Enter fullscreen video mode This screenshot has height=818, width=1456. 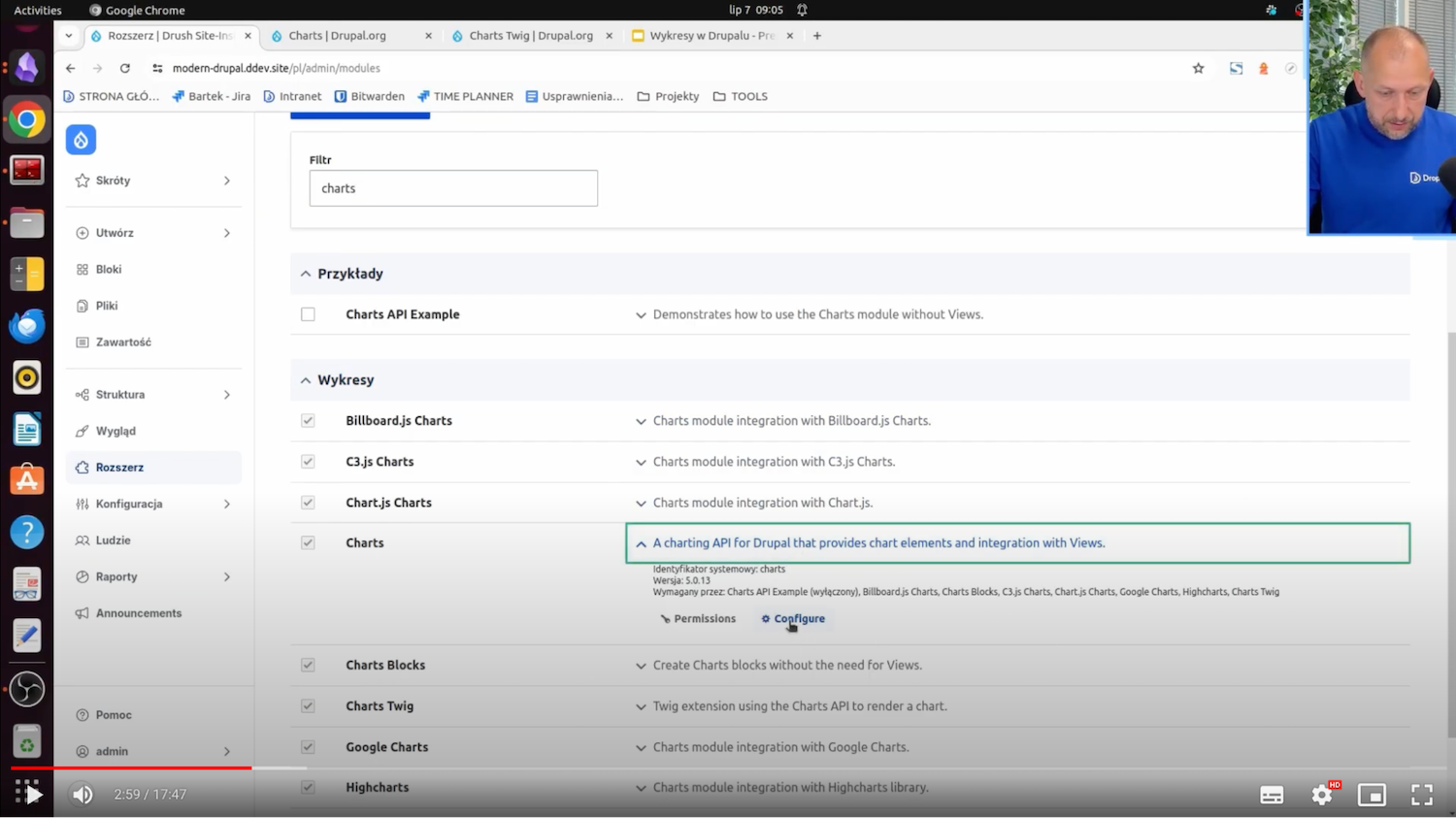pos(1422,795)
